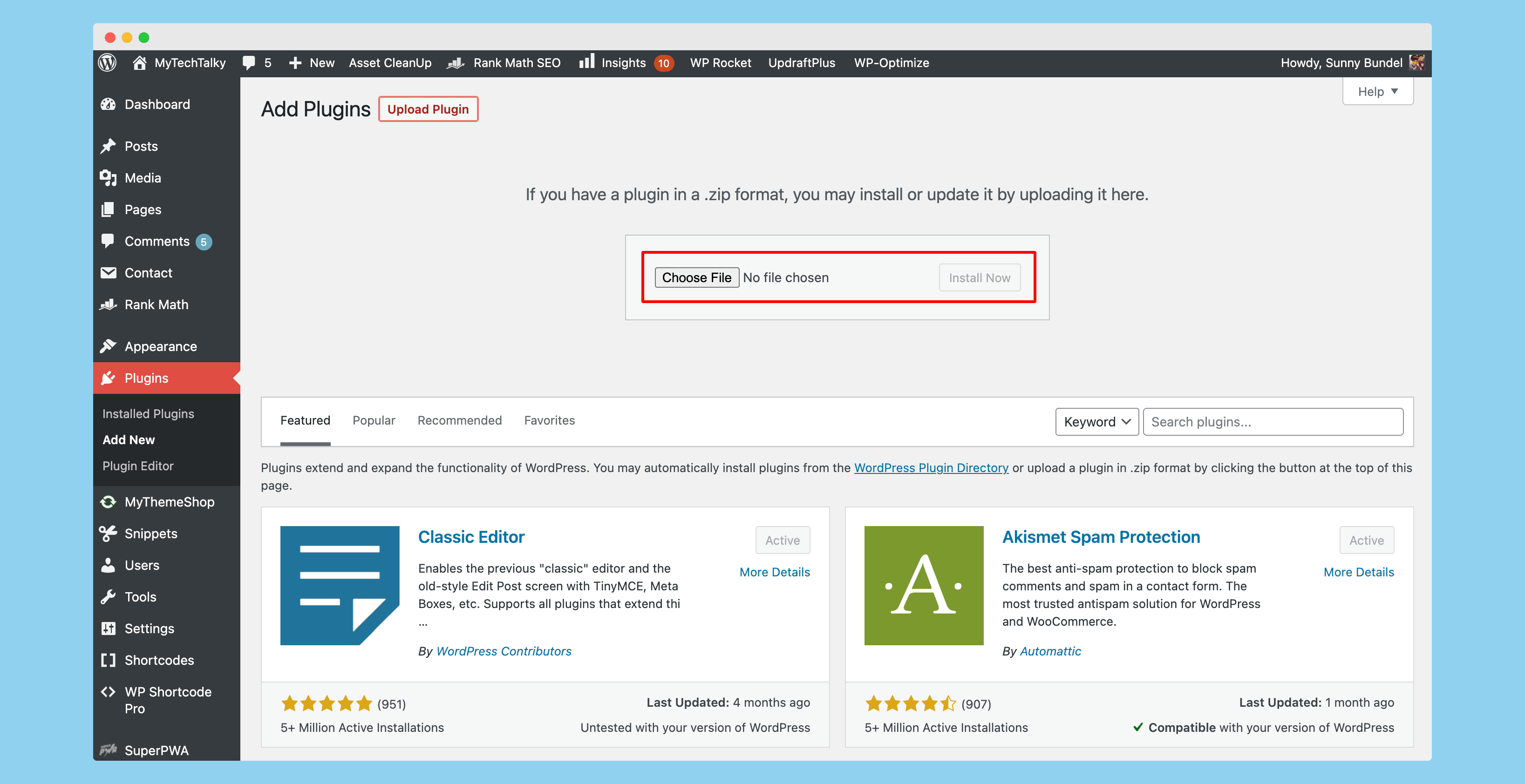This screenshot has width=1525, height=784.
Task: Focus the Search plugins input field
Action: tap(1273, 422)
